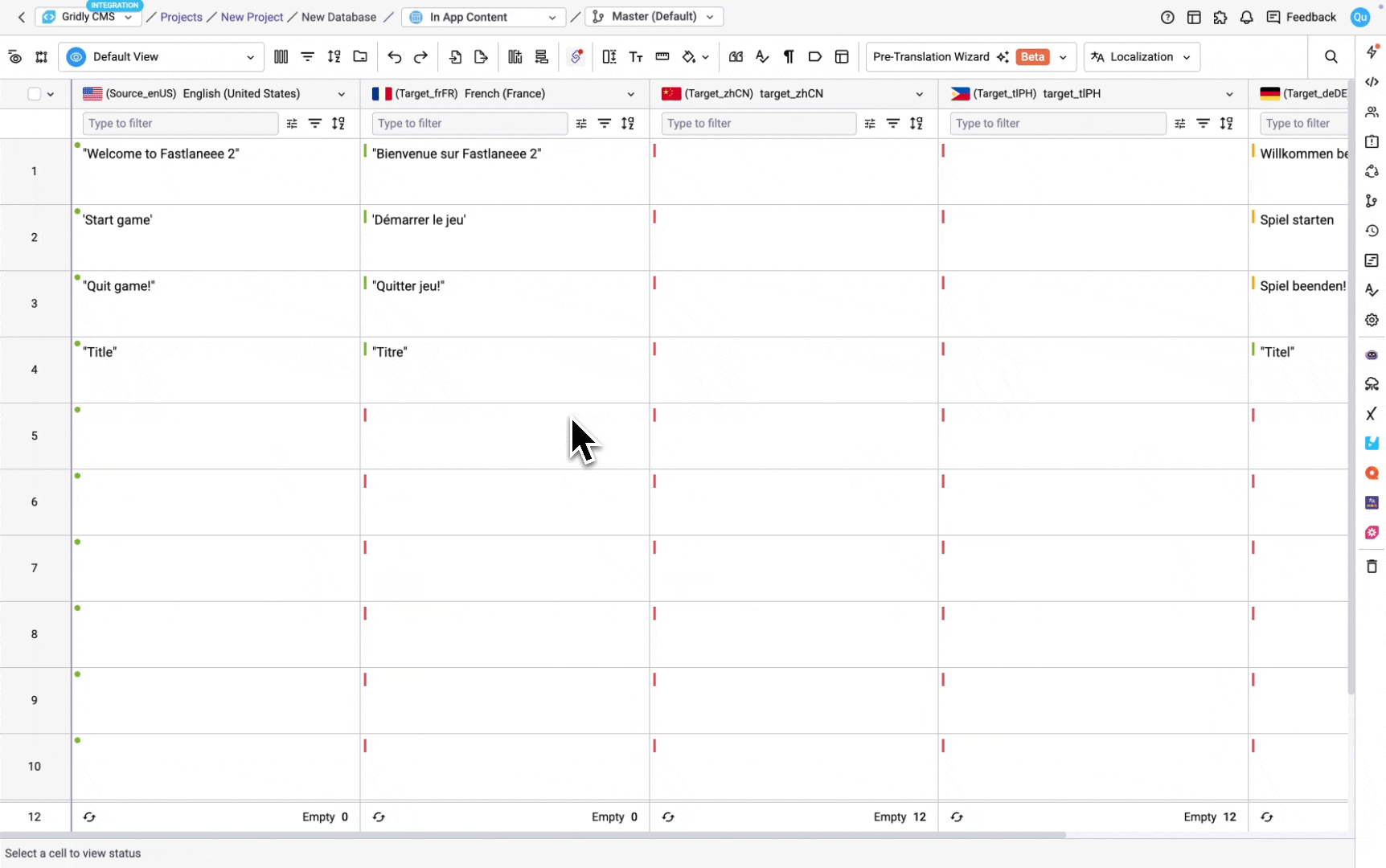1386x868 pixels.
Task: Open the In App Content selector
Action: pyautogui.click(x=483, y=16)
